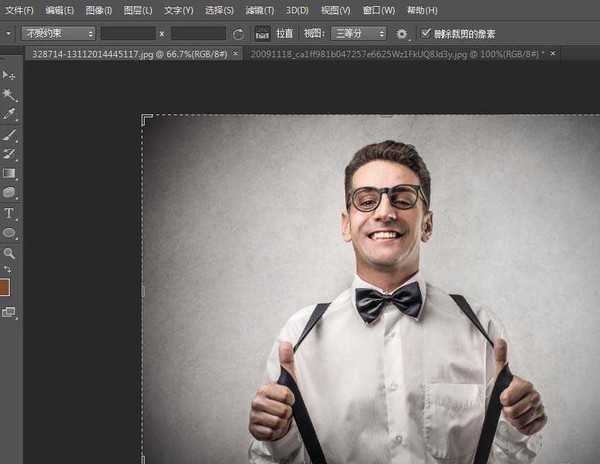Screen dimensions: 600x464
Task: Click the crop width input field
Action: pyautogui.click(x=127, y=33)
